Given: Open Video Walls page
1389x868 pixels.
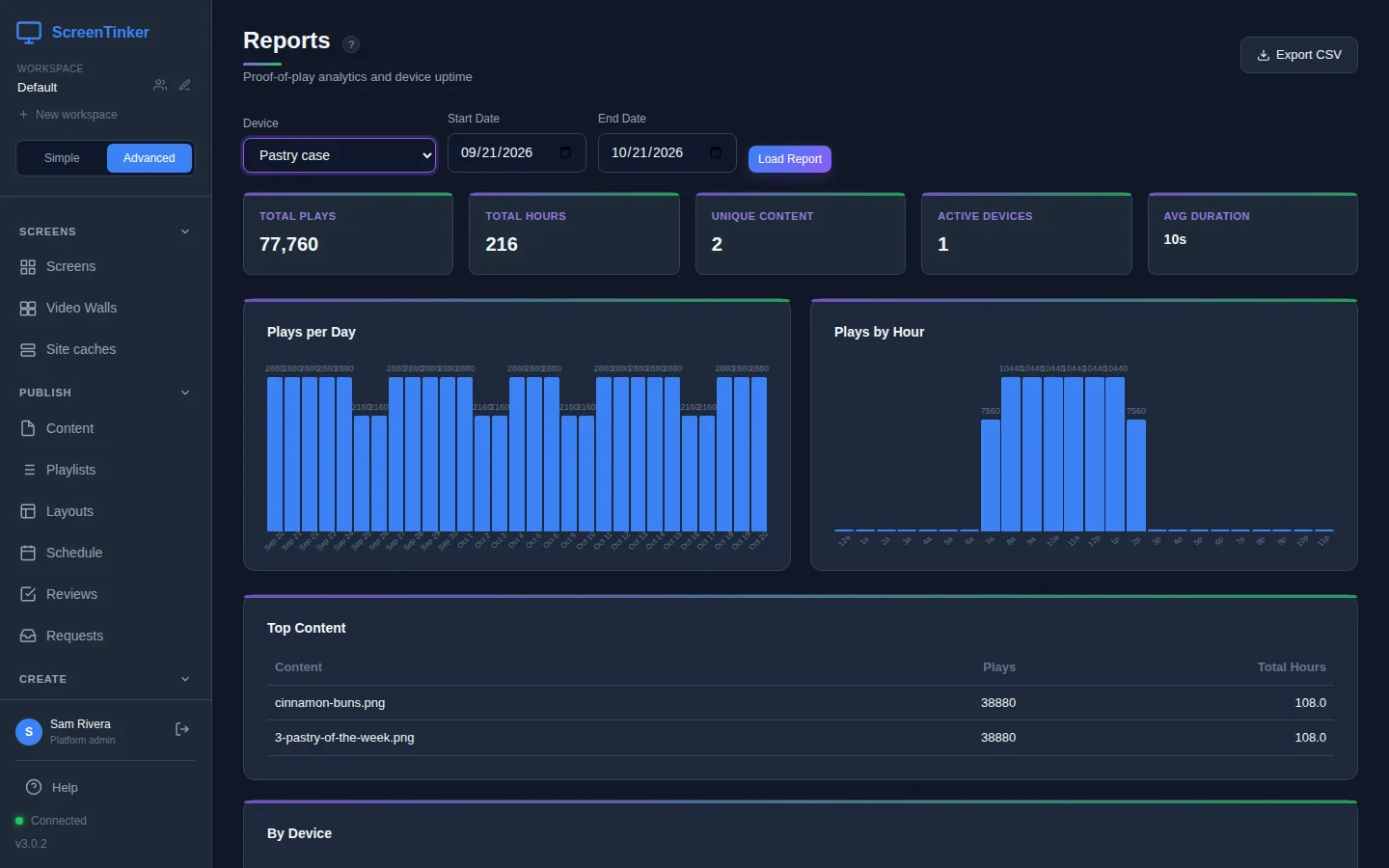Looking at the screenshot, I should point(105,309).
